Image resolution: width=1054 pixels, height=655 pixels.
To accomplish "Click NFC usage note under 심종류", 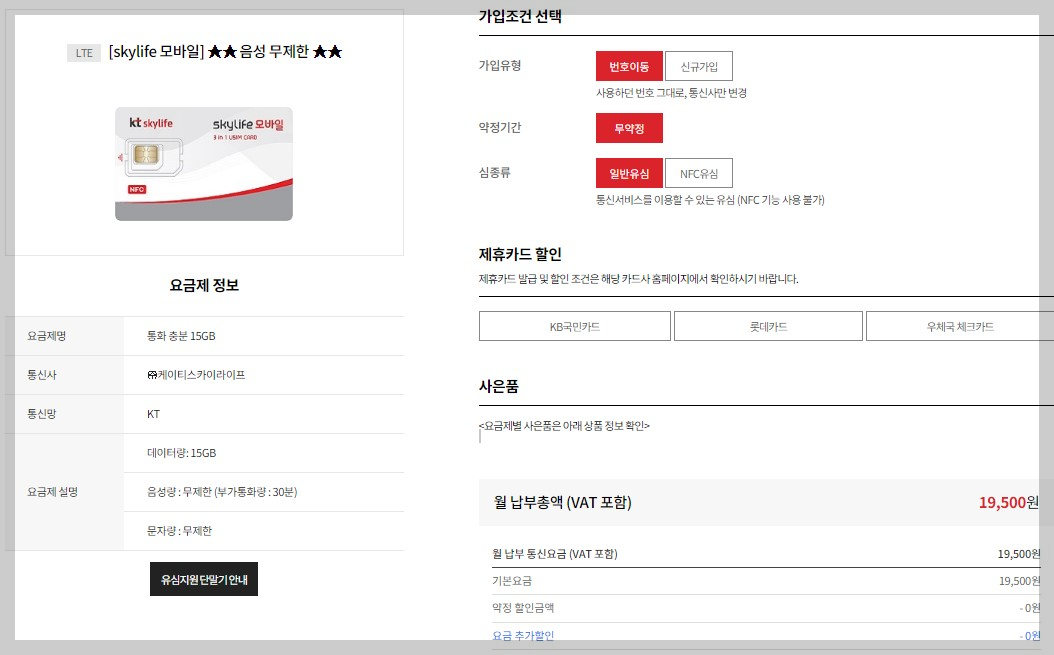I will point(711,200).
